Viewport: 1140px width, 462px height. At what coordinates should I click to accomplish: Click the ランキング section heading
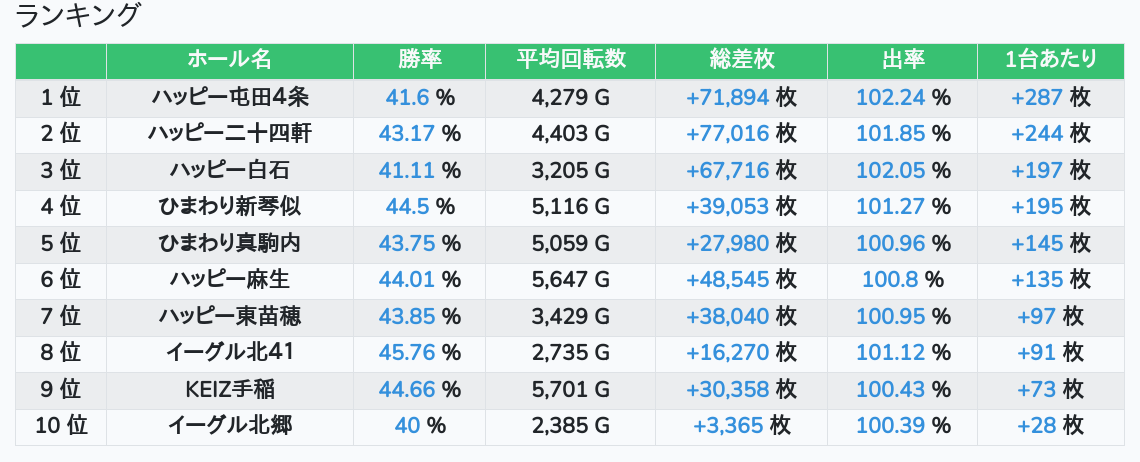pos(76,16)
